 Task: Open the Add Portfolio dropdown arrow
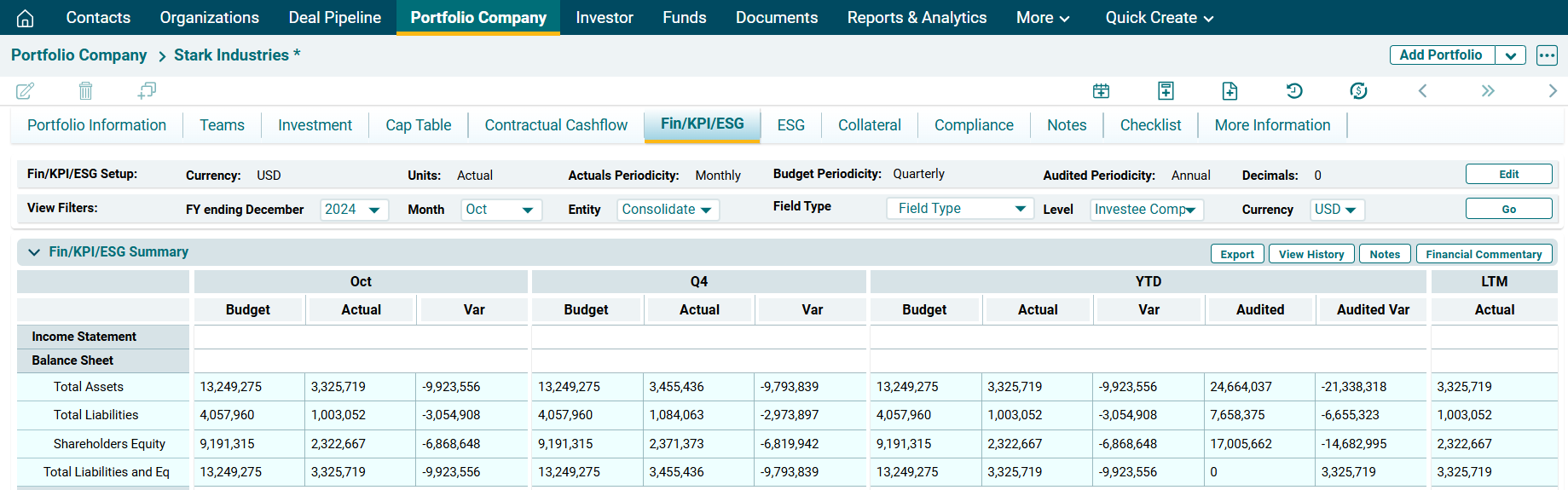click(1510, 55)
